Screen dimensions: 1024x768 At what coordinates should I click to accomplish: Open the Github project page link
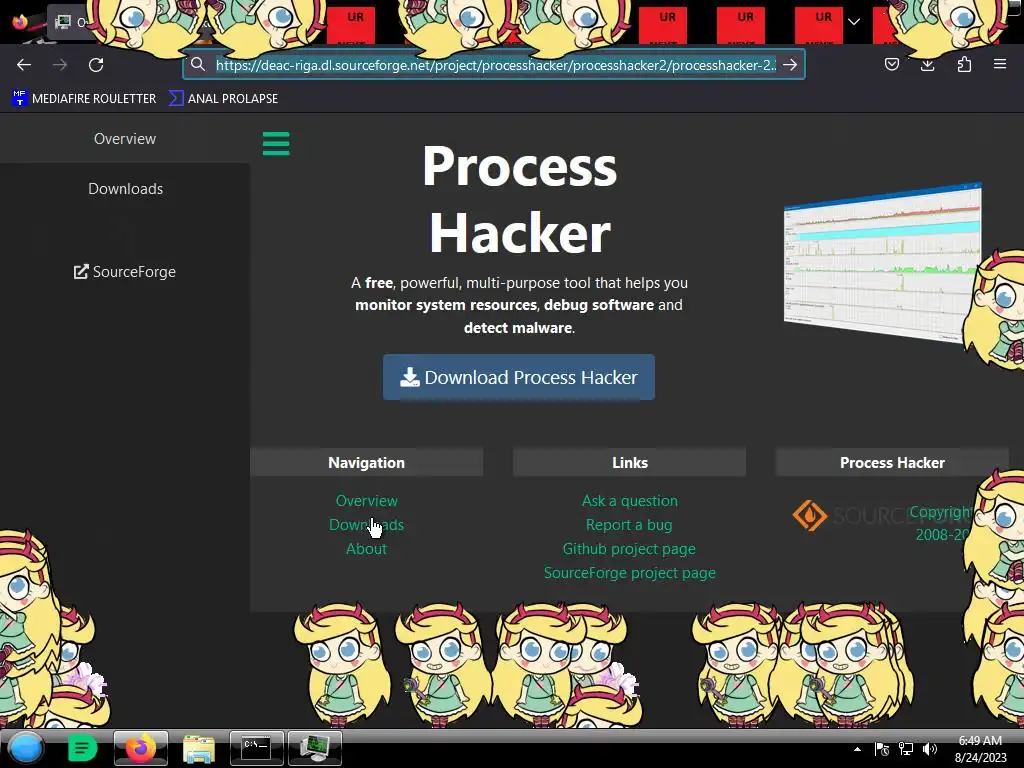(629, 549)
